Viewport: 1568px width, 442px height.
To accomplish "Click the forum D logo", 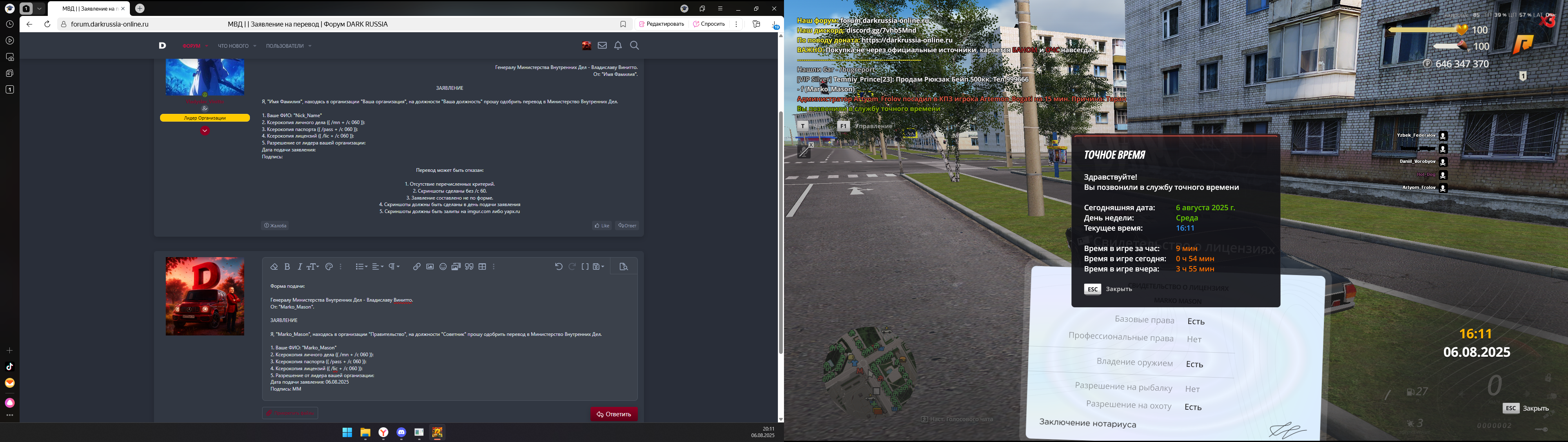I will click(163, 46).
